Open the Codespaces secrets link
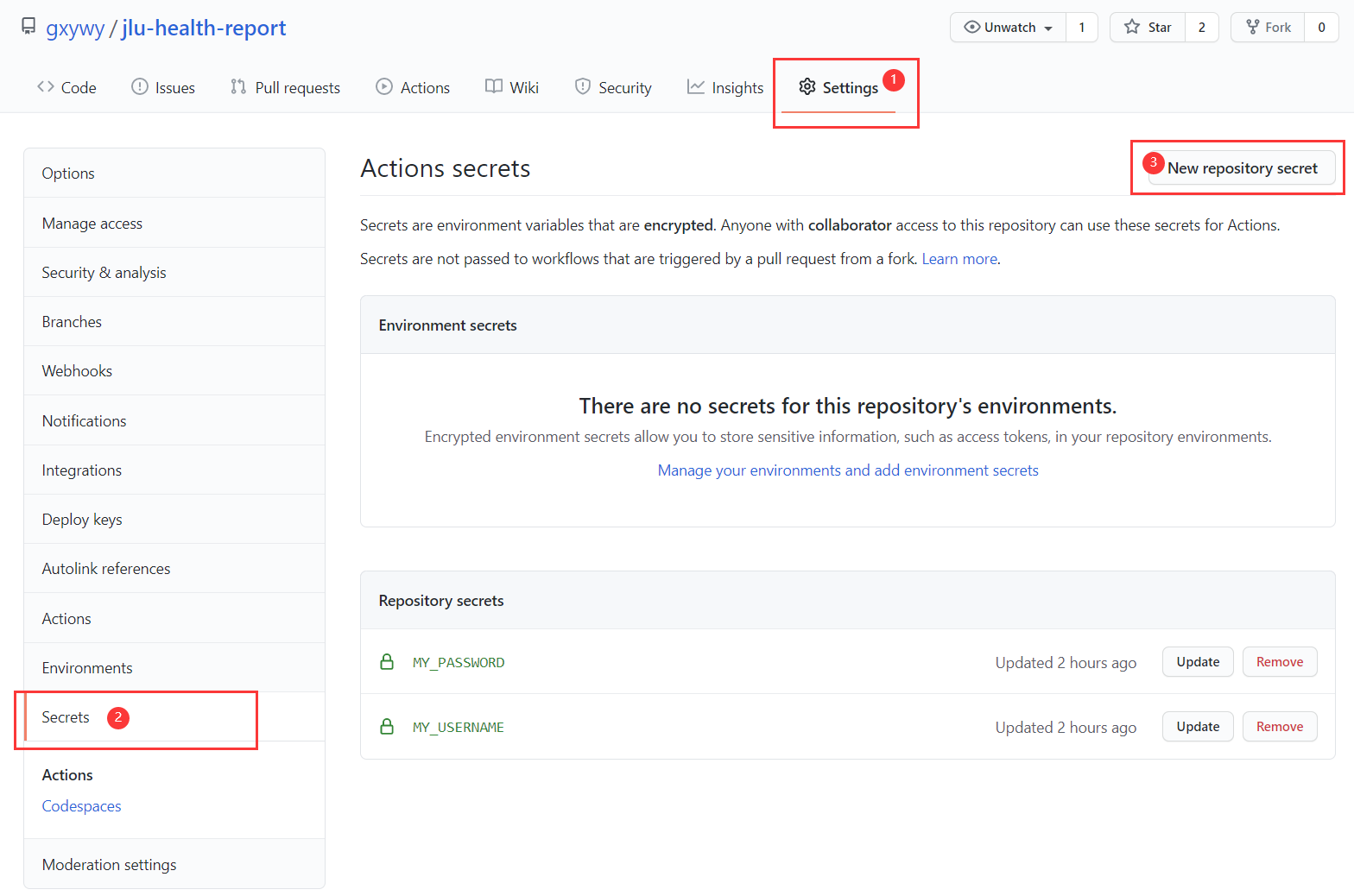 [81, 806]
